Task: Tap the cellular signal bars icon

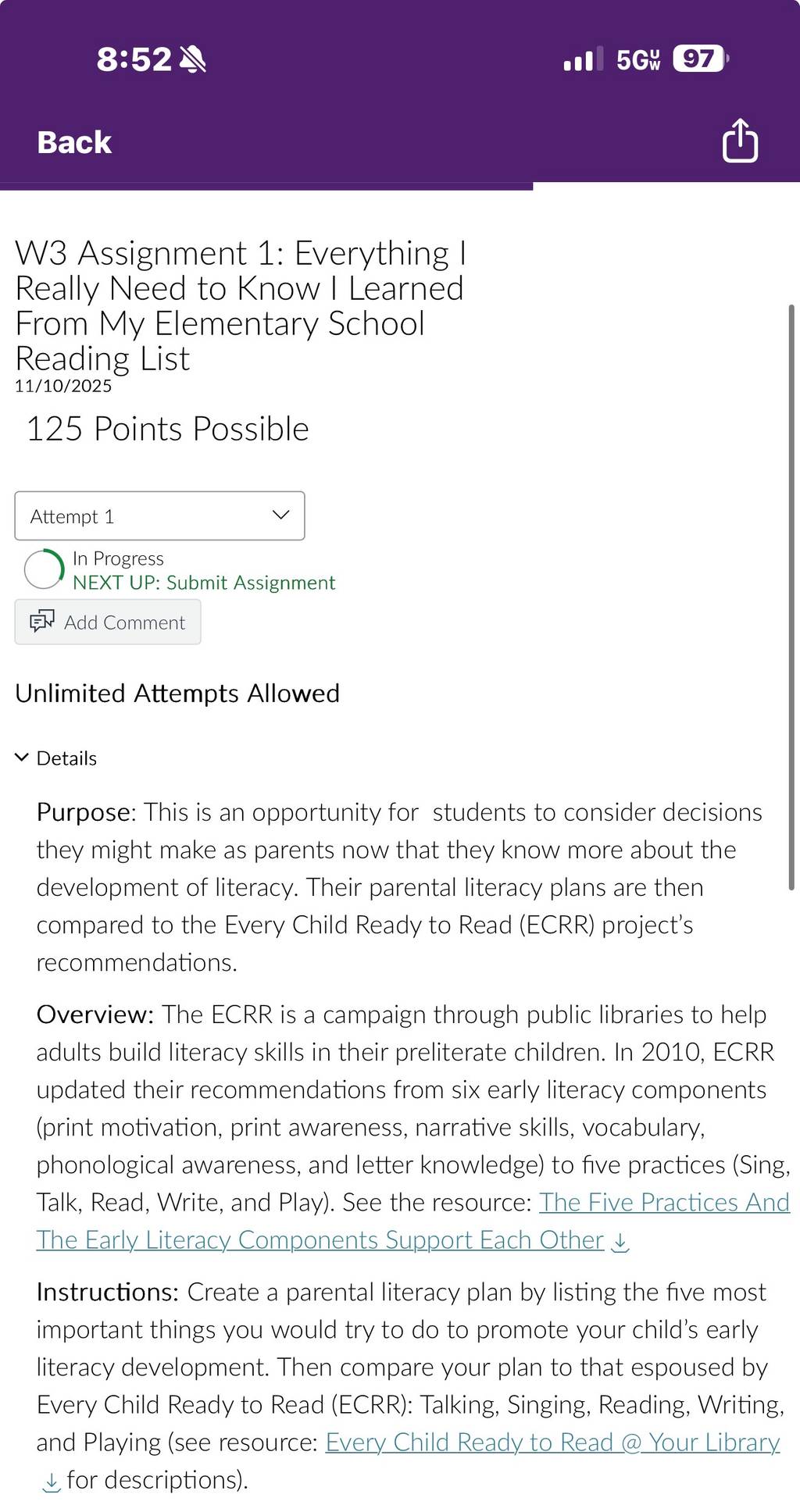Action: (583, 59)
